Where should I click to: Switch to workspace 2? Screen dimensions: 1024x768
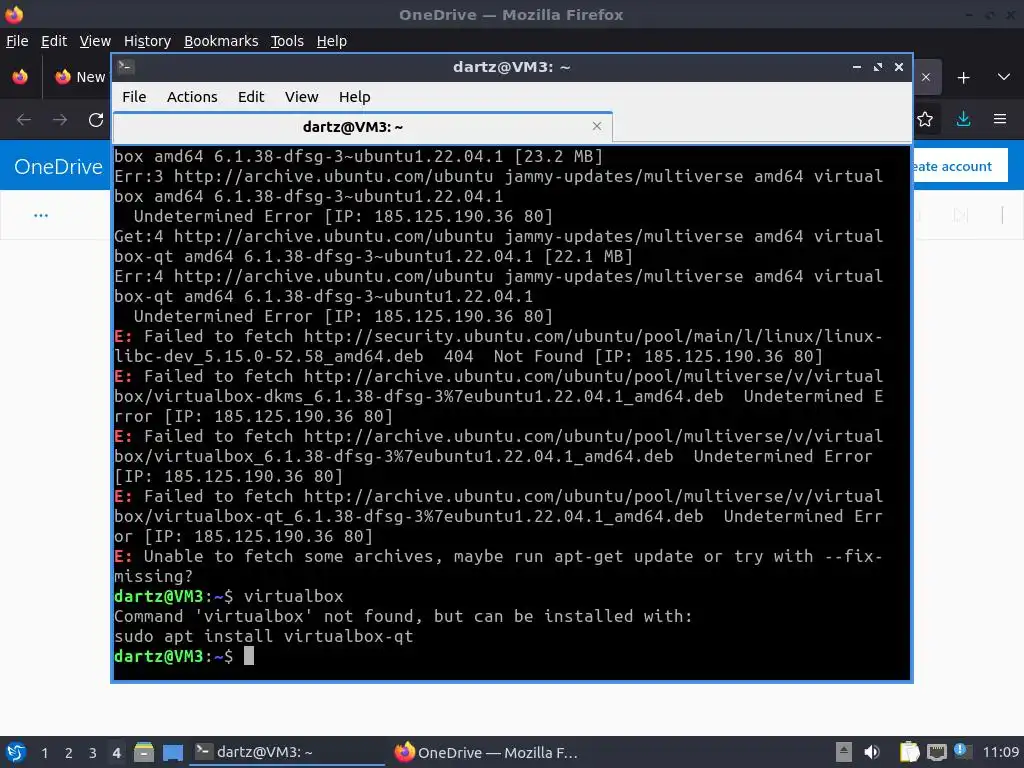coord(69,753)
